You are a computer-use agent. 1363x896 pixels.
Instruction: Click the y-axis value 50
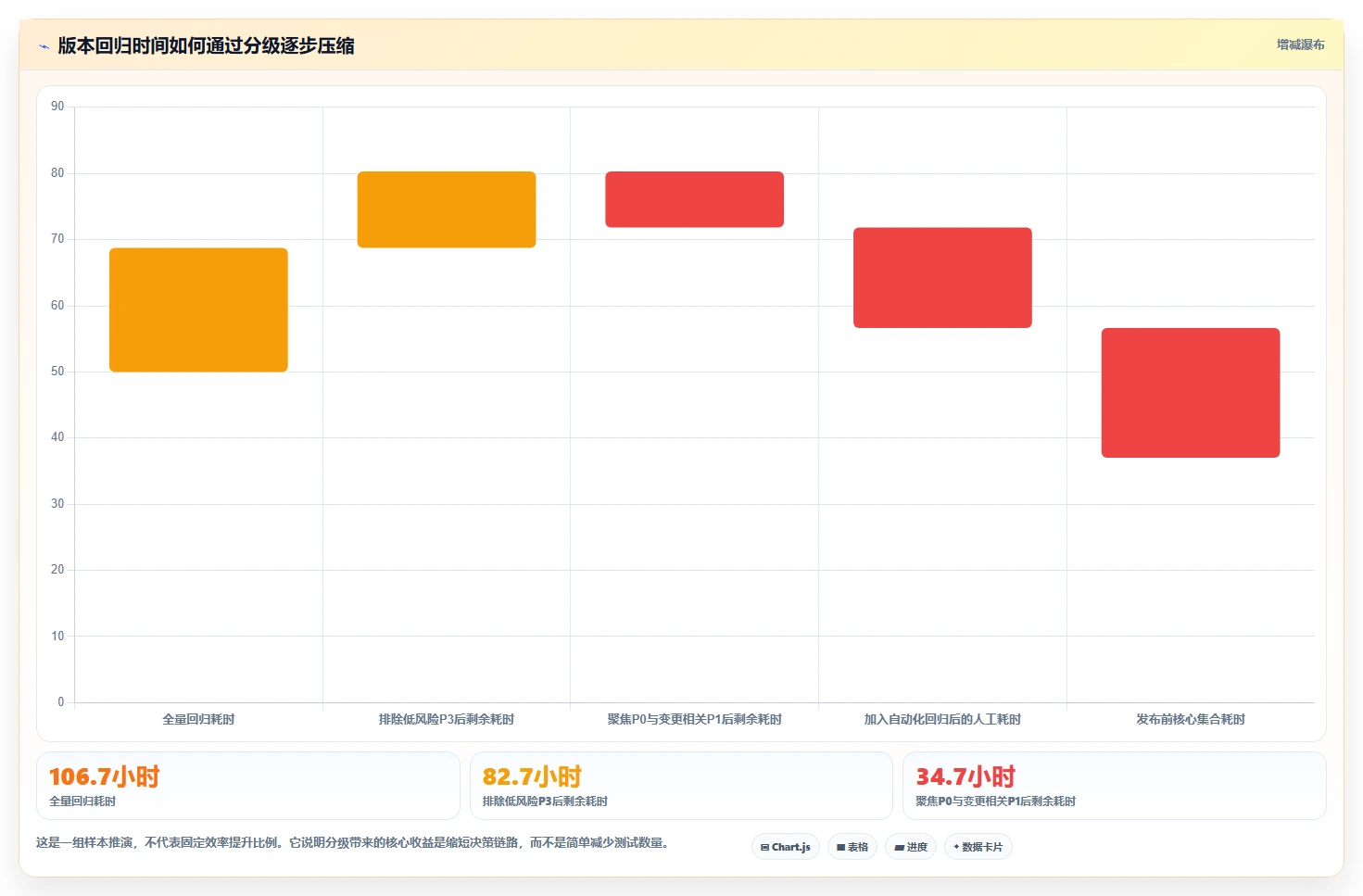(57, 372)
